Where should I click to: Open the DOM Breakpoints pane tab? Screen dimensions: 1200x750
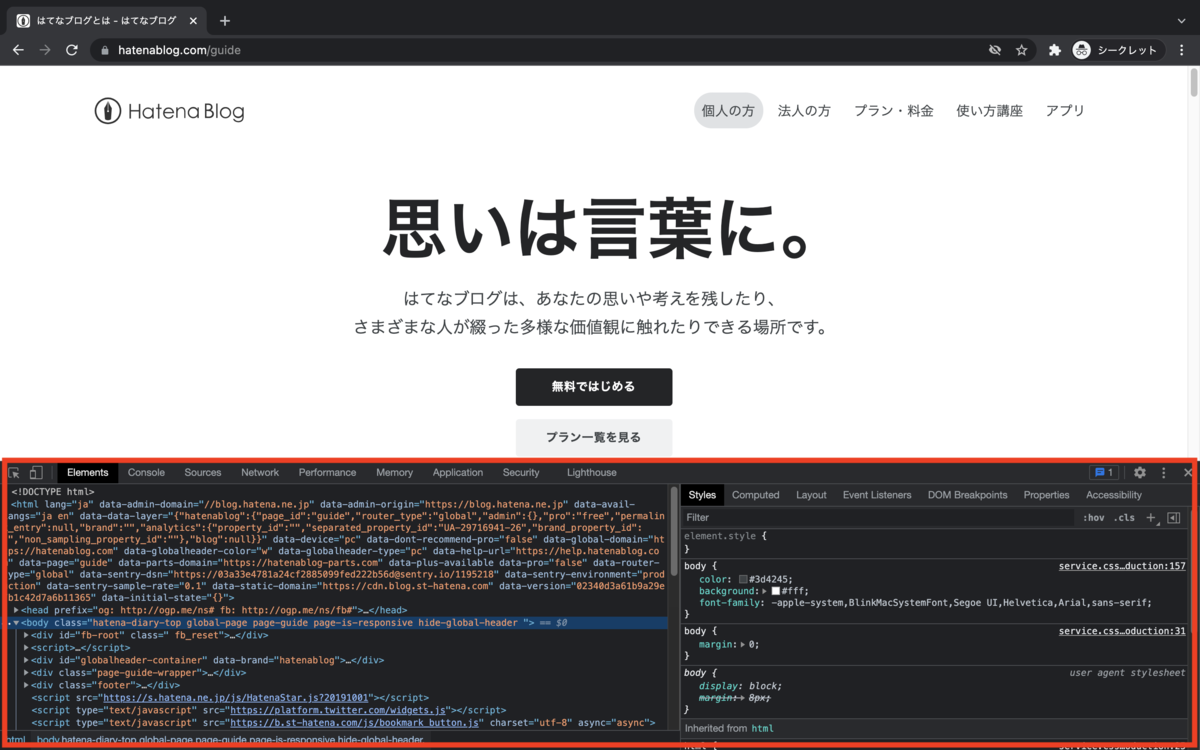coord(968,495)
